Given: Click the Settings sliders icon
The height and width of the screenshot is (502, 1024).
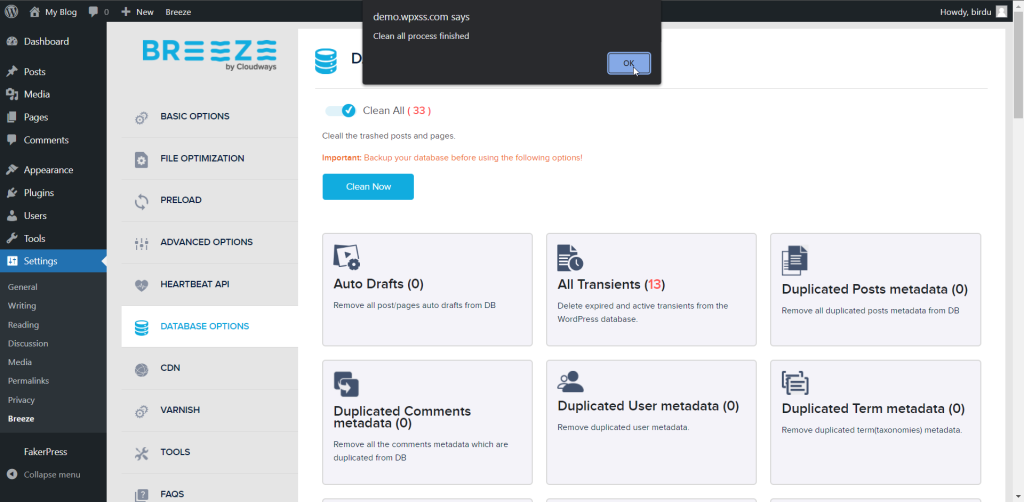Looking at the screenshot, I should 12,261.
